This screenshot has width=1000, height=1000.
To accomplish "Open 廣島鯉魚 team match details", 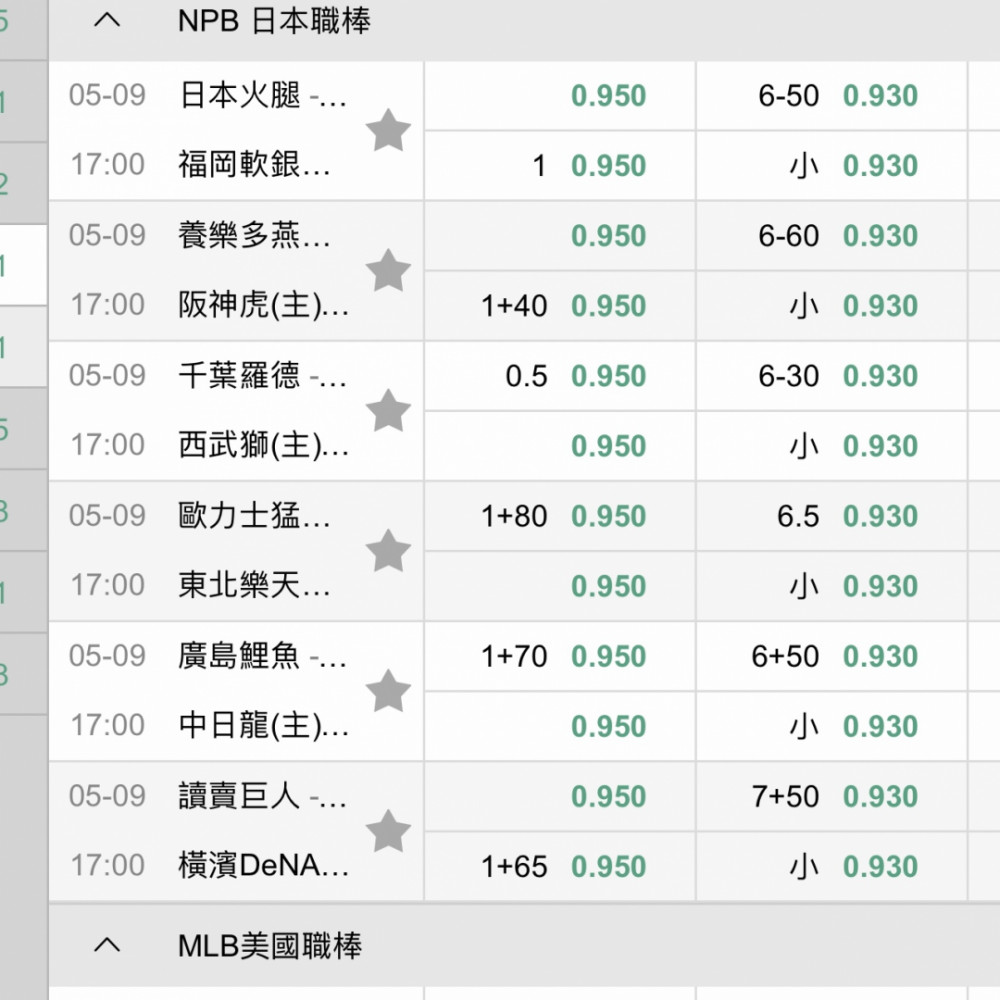I will click(x=263, y=656).
